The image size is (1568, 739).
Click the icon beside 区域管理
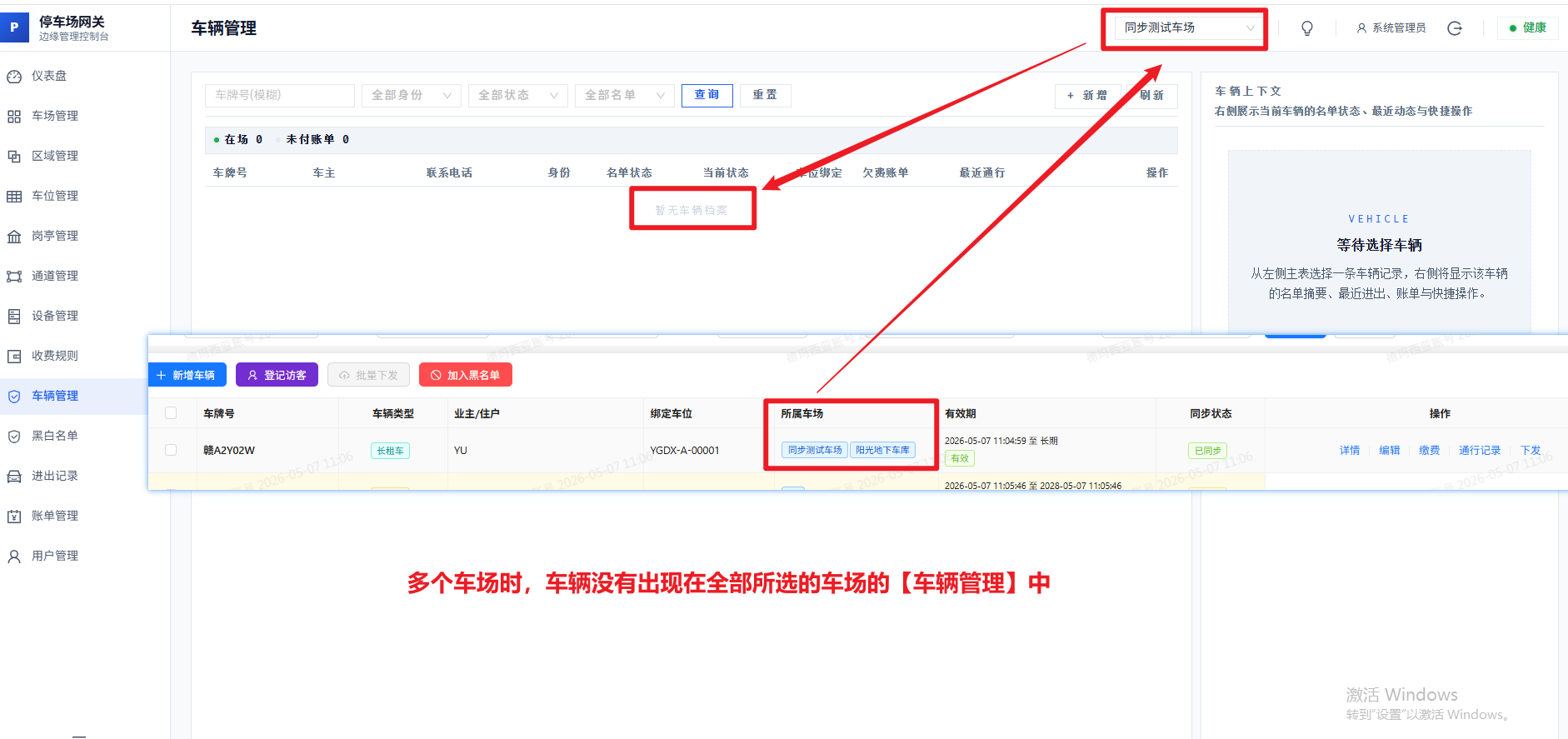pyautogui.click(x=14, y=157)
